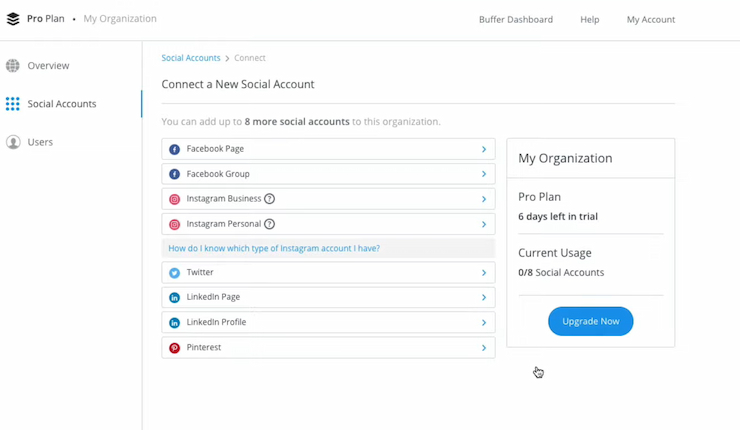This screenshot has width=740, height=430.
Task: Click the 'Connect a New Social Account' heading
Action: click(x=238, y=84)
